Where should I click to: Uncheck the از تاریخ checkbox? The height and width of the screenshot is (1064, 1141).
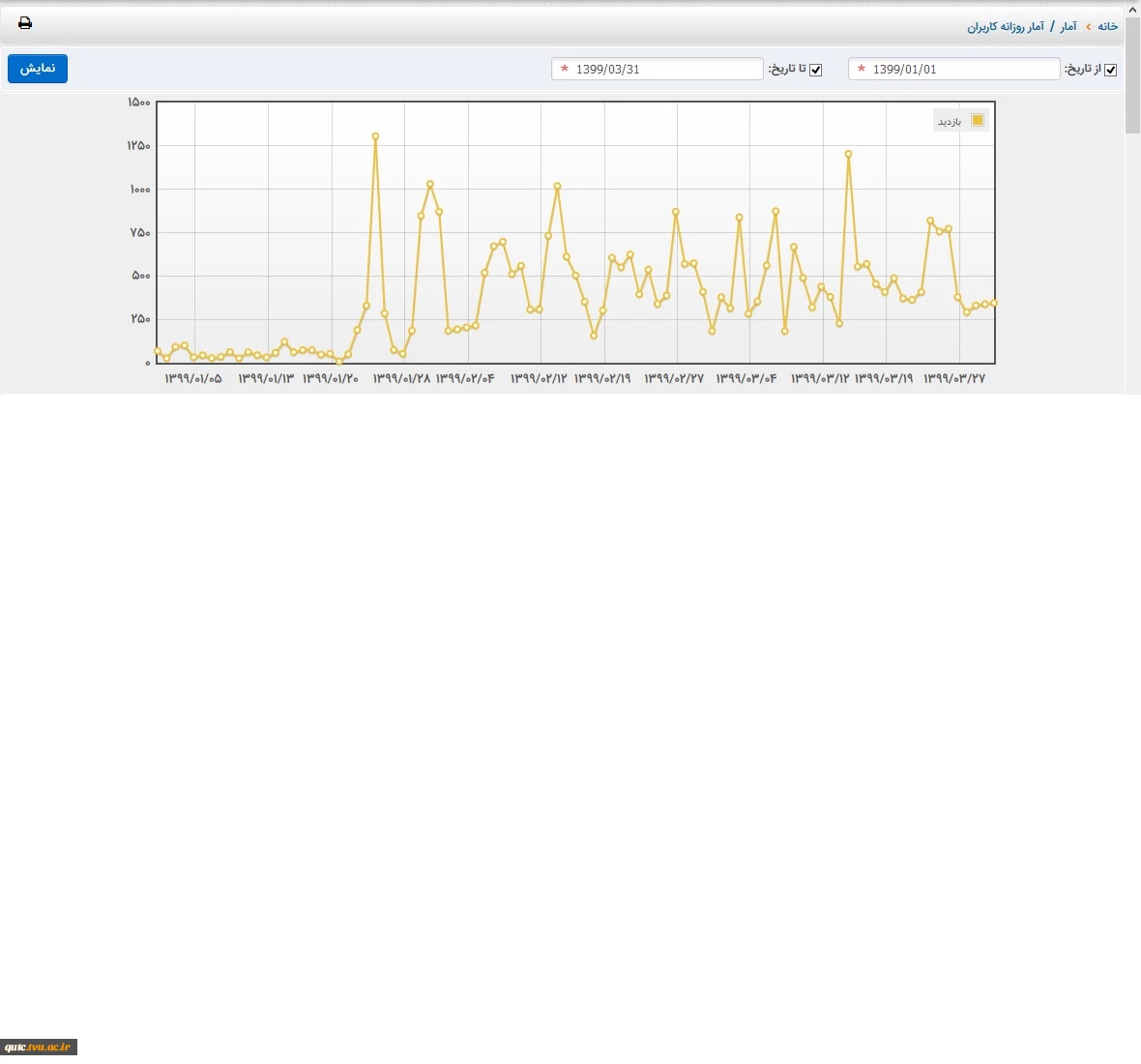[1110, 70]
